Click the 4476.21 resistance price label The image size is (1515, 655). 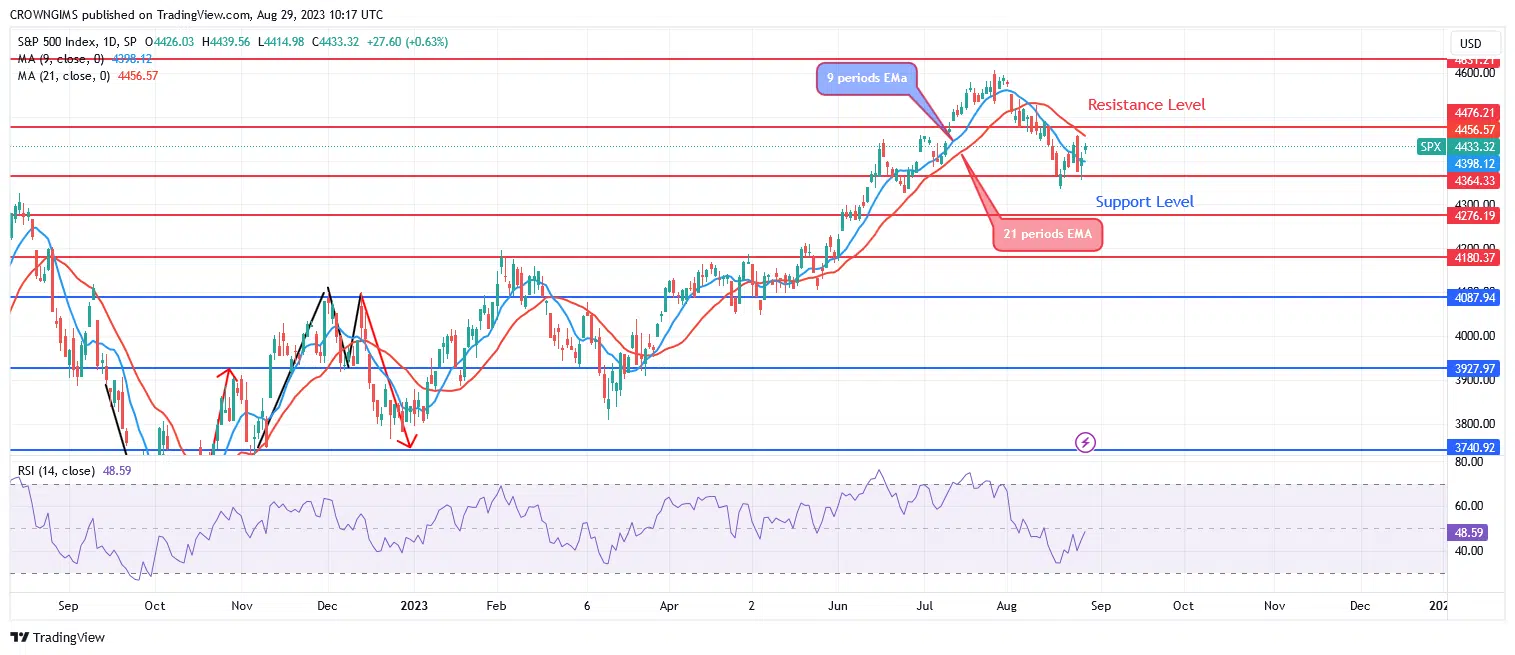point(1473,113)
